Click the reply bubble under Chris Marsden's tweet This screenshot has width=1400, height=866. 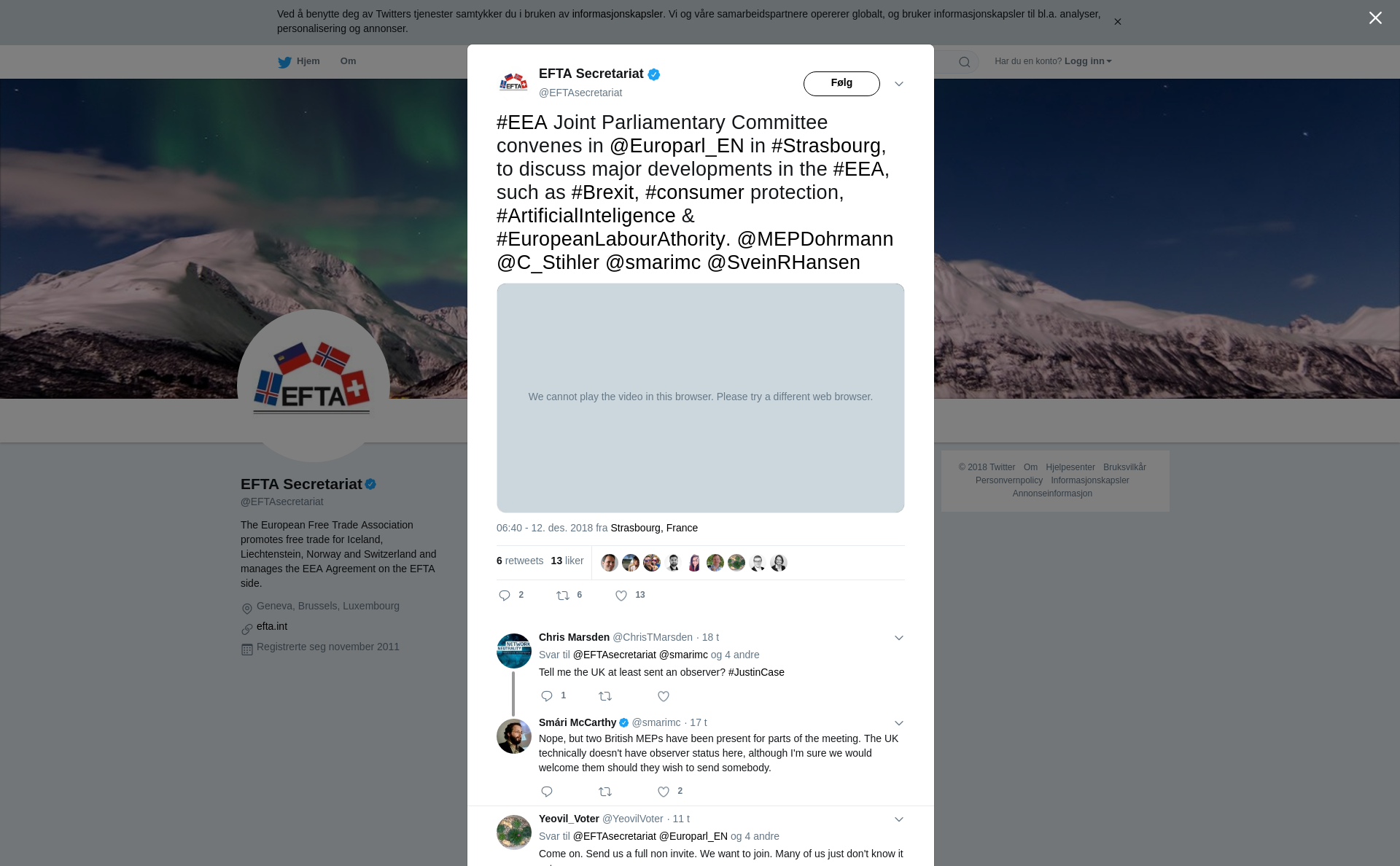(x=547, y=696)
